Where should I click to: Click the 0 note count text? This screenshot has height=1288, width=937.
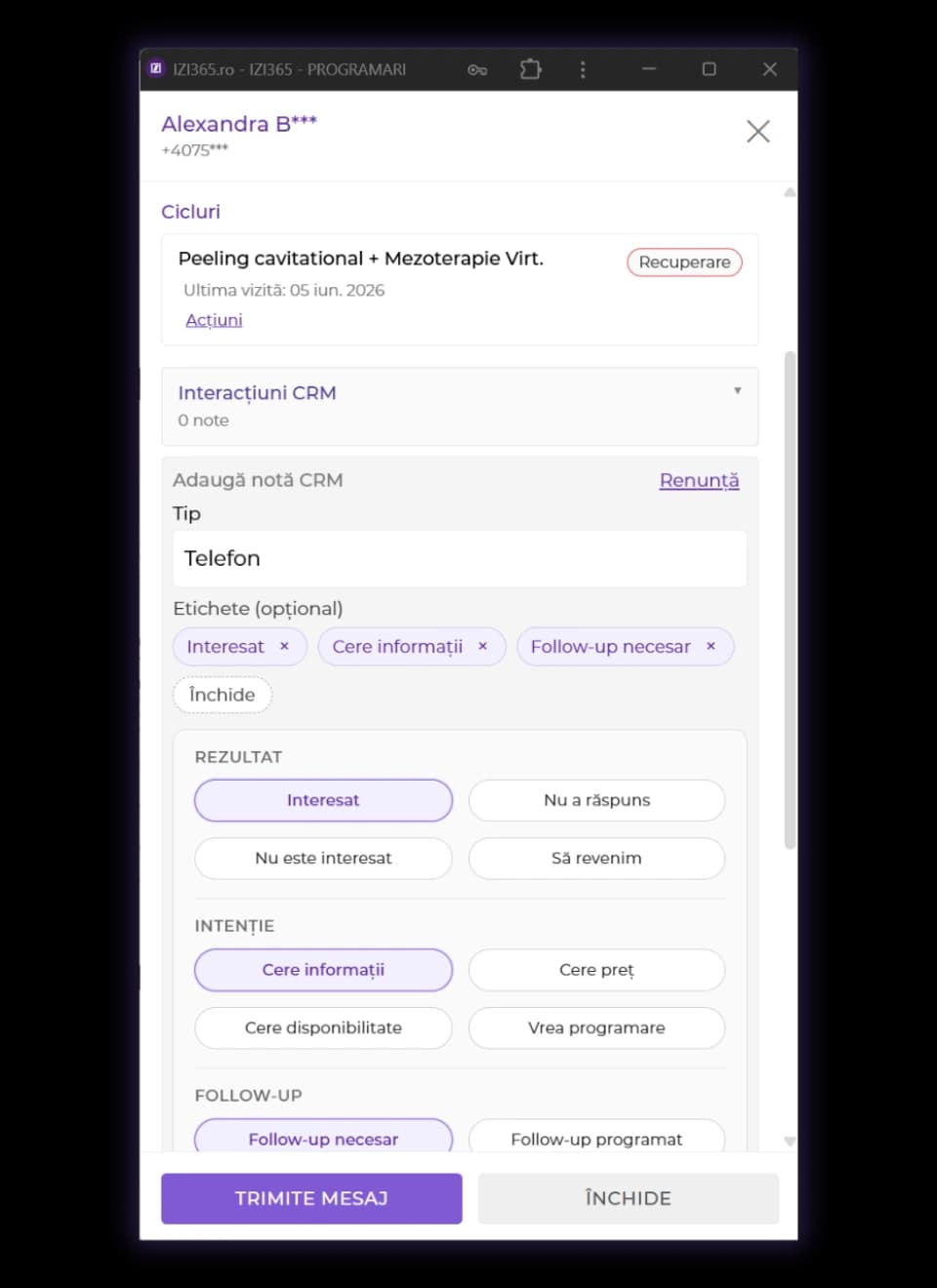click(x=203, y=421)
